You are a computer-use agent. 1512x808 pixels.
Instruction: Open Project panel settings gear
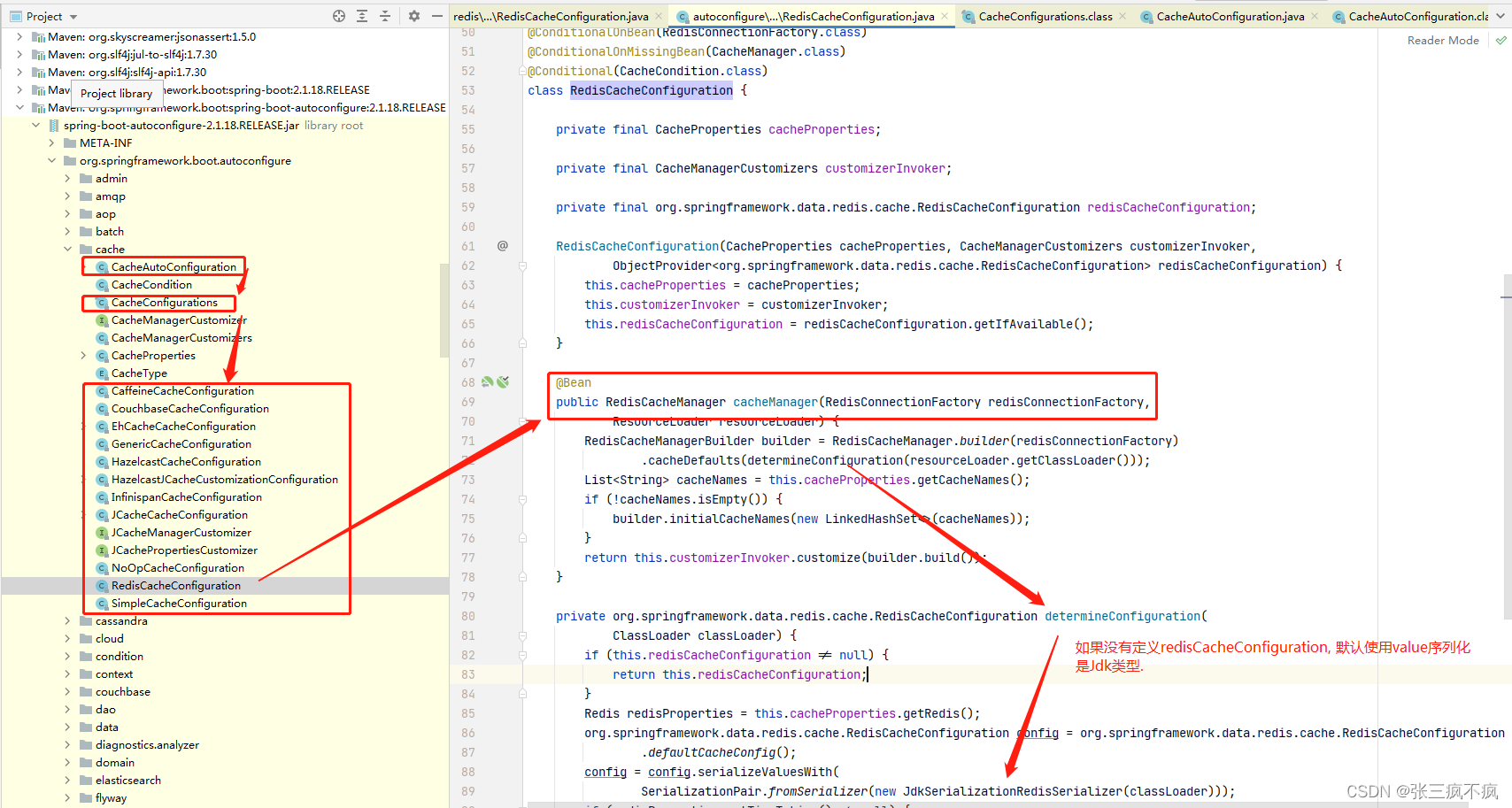coord(414,16)
